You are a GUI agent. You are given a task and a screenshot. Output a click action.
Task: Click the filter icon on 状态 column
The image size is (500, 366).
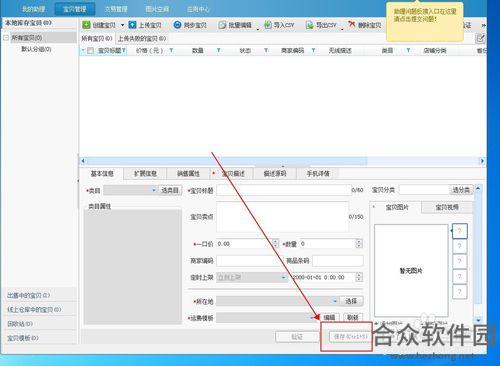pos(266,50)
